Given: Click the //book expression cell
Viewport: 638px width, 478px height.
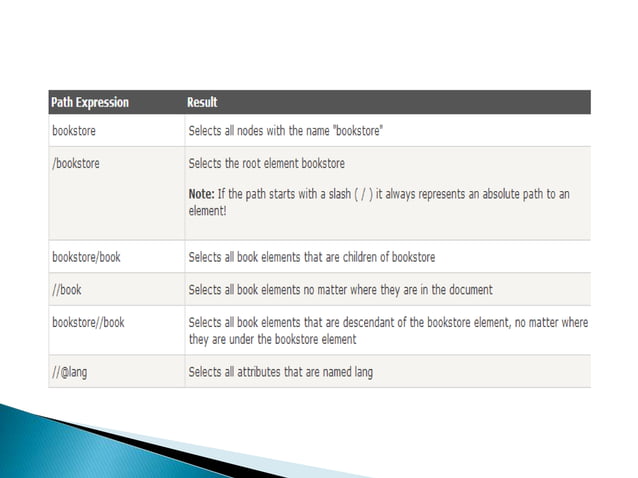Looking at the screenshot, I should [x=116, y=289].
